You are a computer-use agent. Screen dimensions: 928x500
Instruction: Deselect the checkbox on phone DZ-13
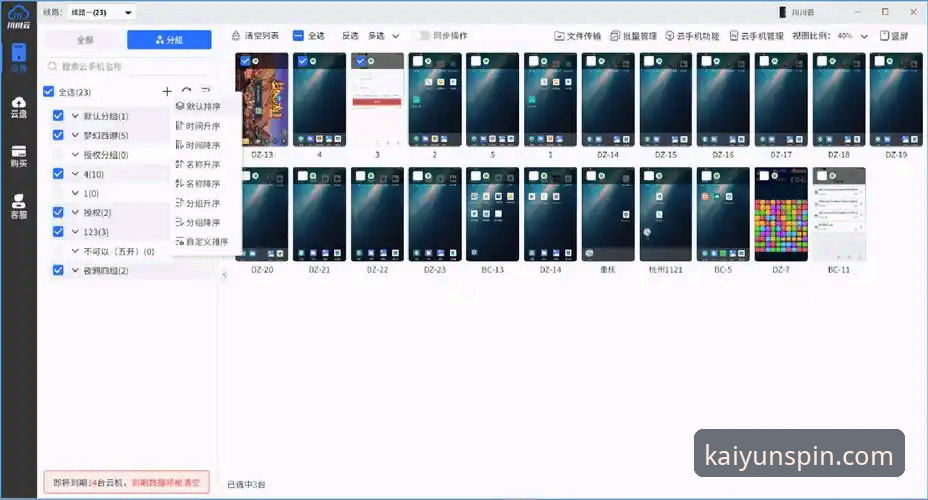coord(244,60)
